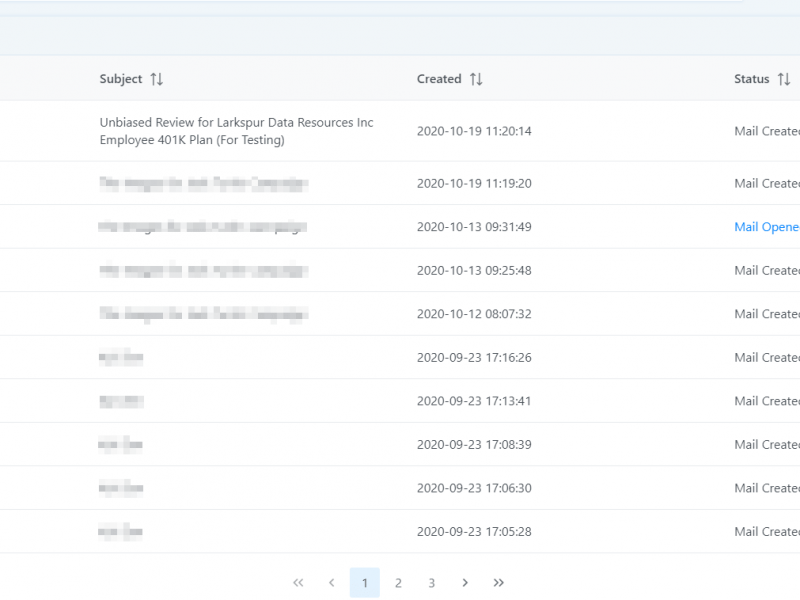Navigate to page 3
The width and height of the screenshot is (800, 600).
pos(432,583)
